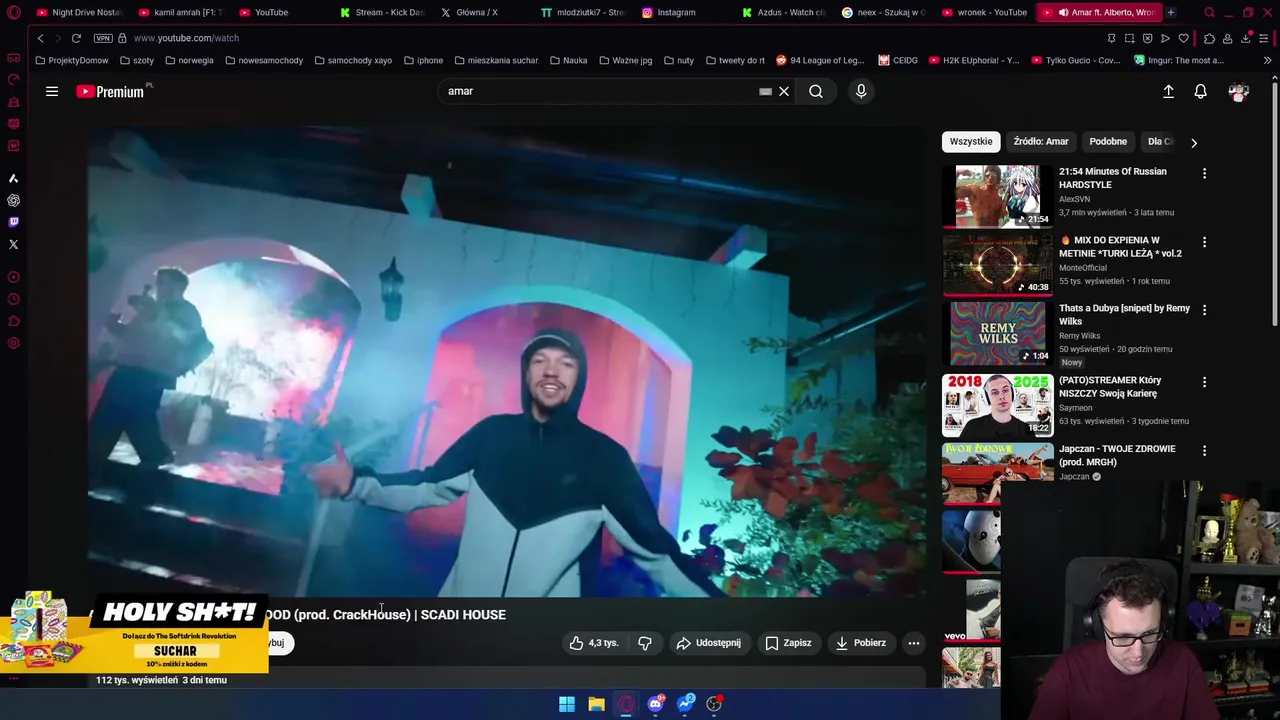The width and height of the screenshot is (1280, 720).
Task: Show more filter chips with right arrow
Action: pyautogui.click(x=1193, y=143)
